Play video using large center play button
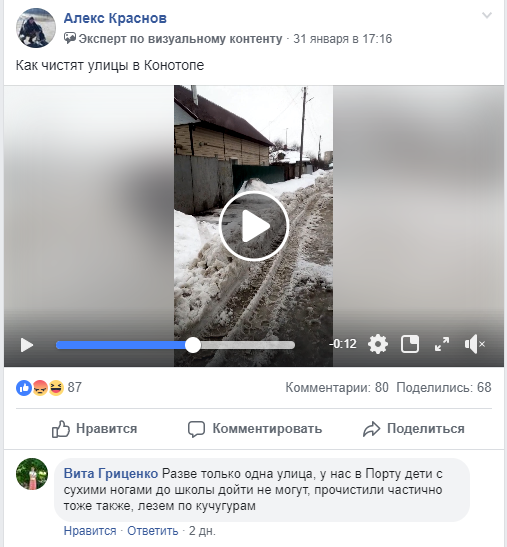 (254, 226)
